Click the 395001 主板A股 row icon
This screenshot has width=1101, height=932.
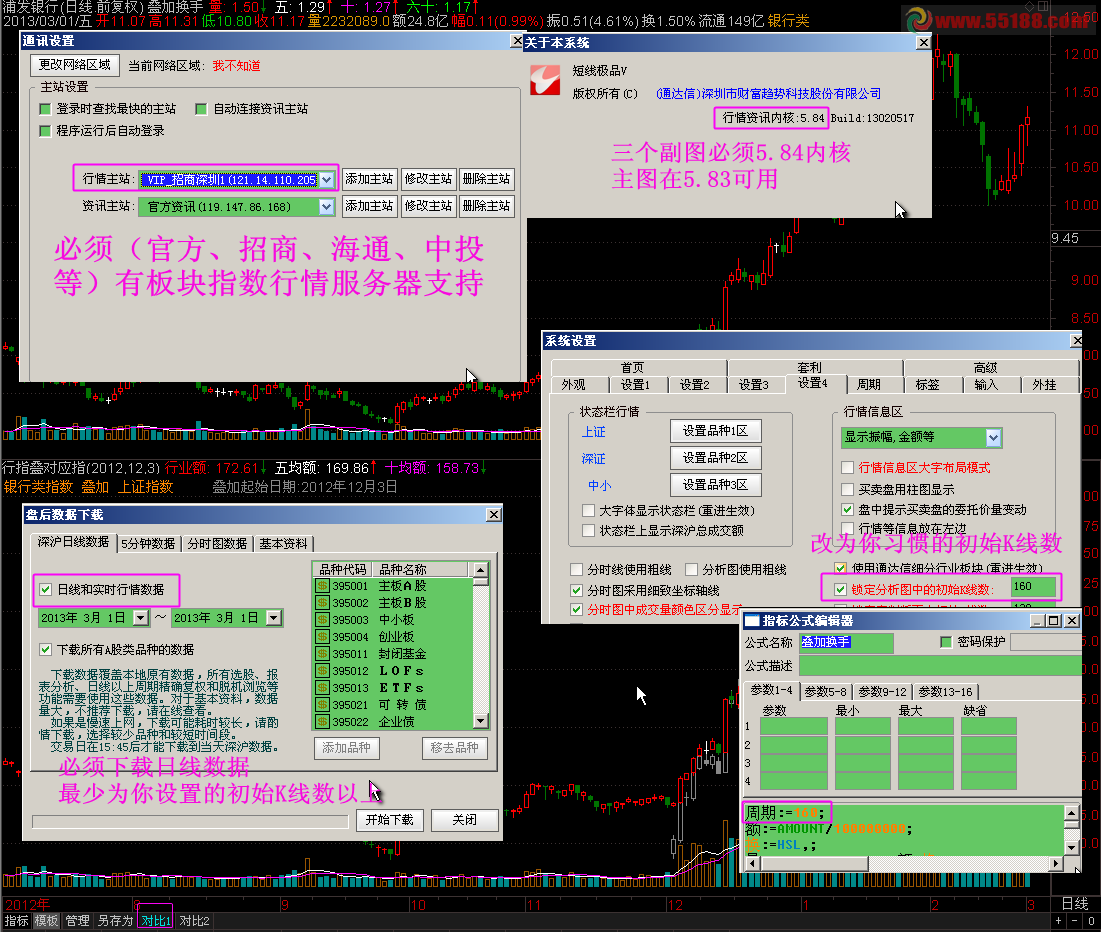click(322, 586)
